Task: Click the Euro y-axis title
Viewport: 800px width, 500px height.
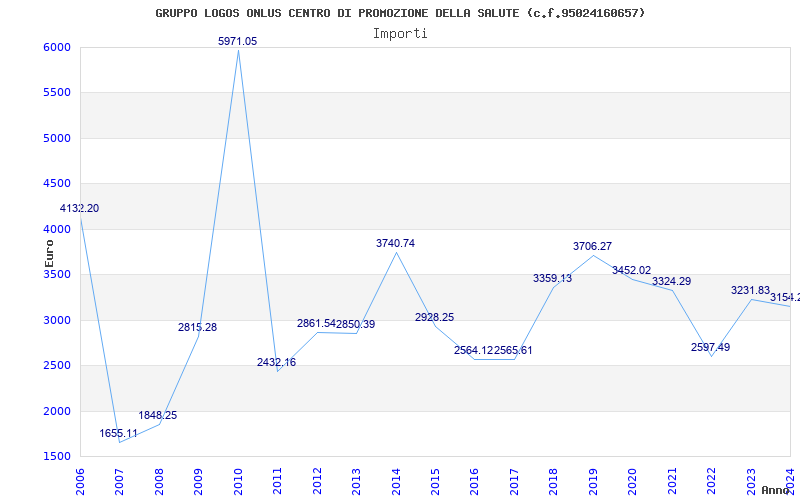Action: (x=49, y=254)
